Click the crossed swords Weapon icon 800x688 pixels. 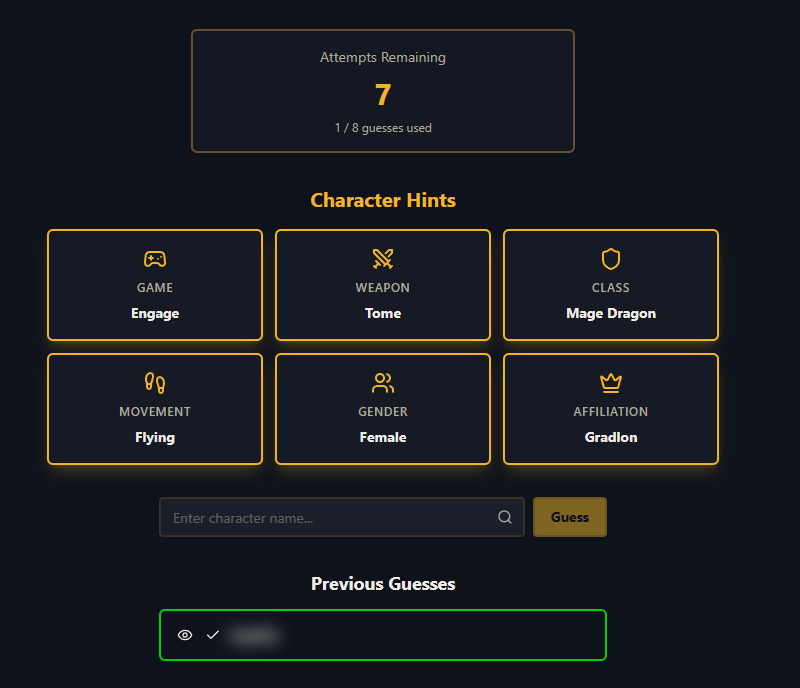click(383, 259)
